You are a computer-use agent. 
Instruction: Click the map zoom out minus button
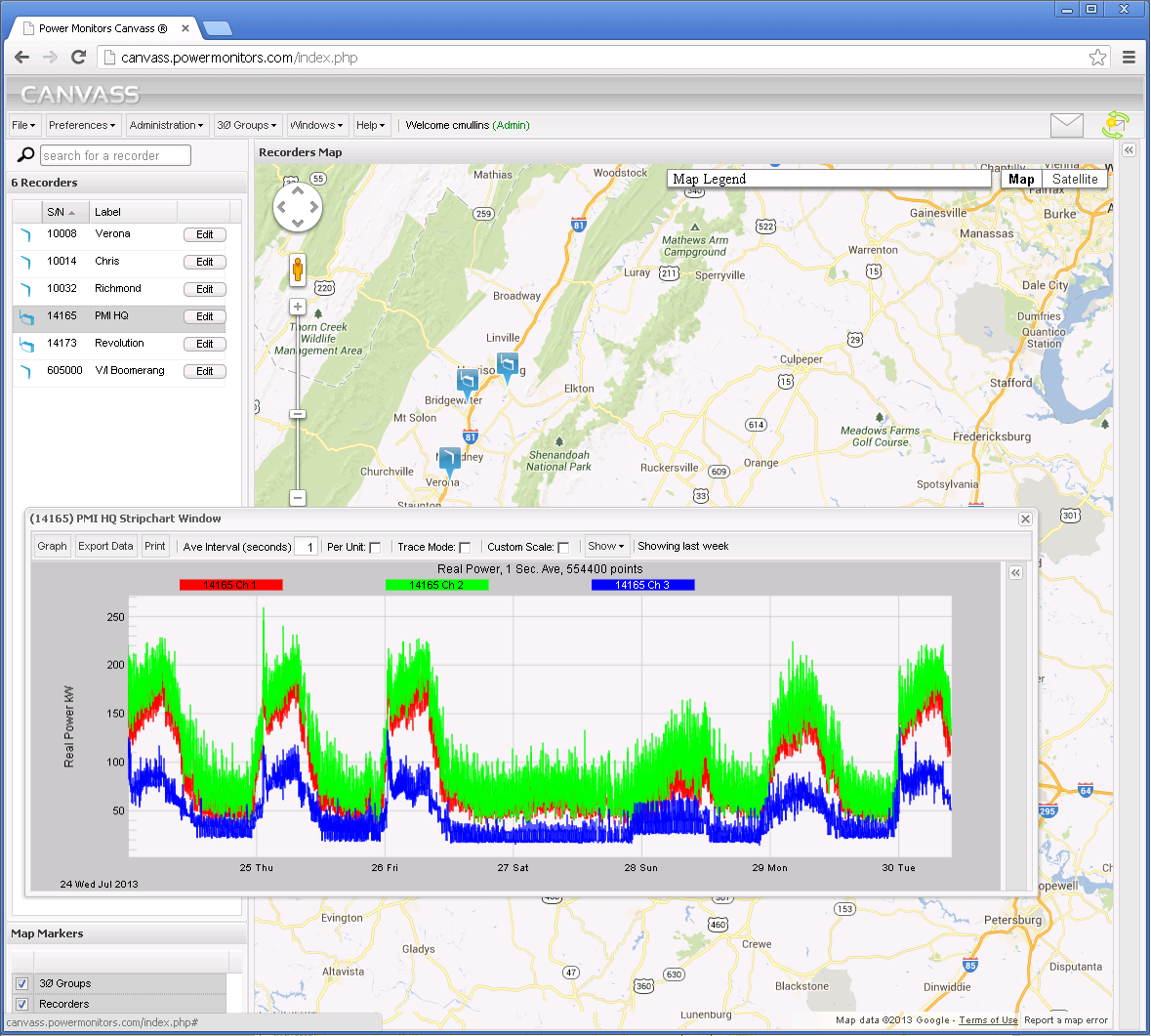tap(298, 498)
